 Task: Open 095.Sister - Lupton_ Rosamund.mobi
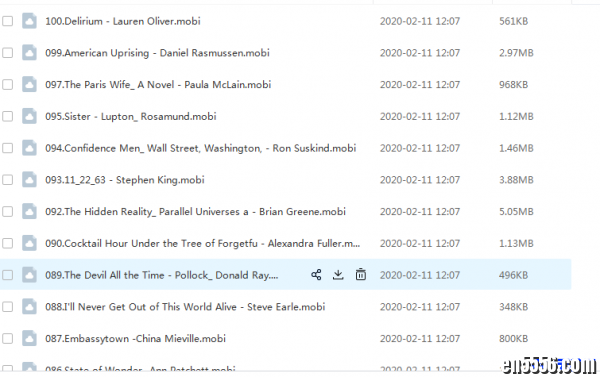pos(131,116)
